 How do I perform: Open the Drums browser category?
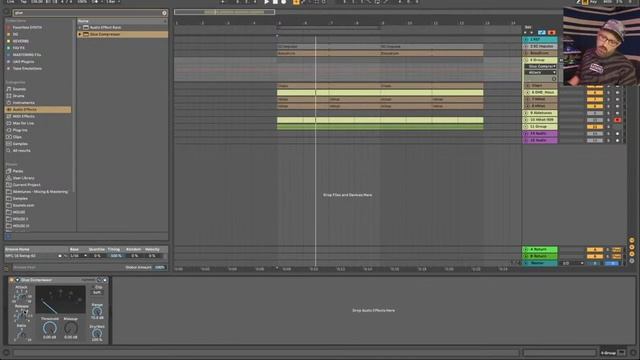[x=18, y=96]
